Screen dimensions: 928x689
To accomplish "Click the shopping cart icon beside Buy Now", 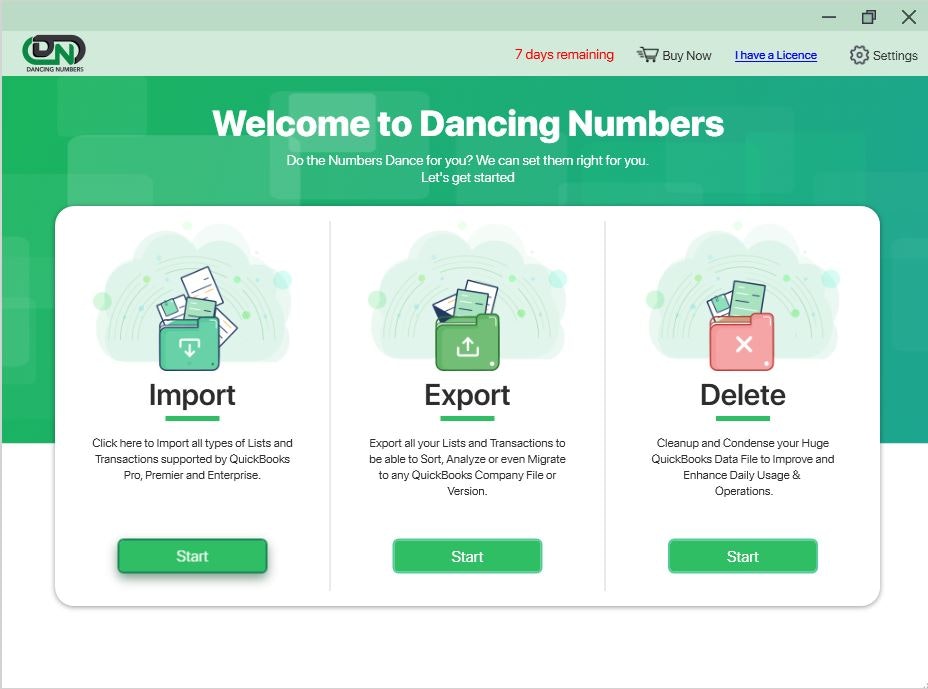I will click(x=647, y=55).
